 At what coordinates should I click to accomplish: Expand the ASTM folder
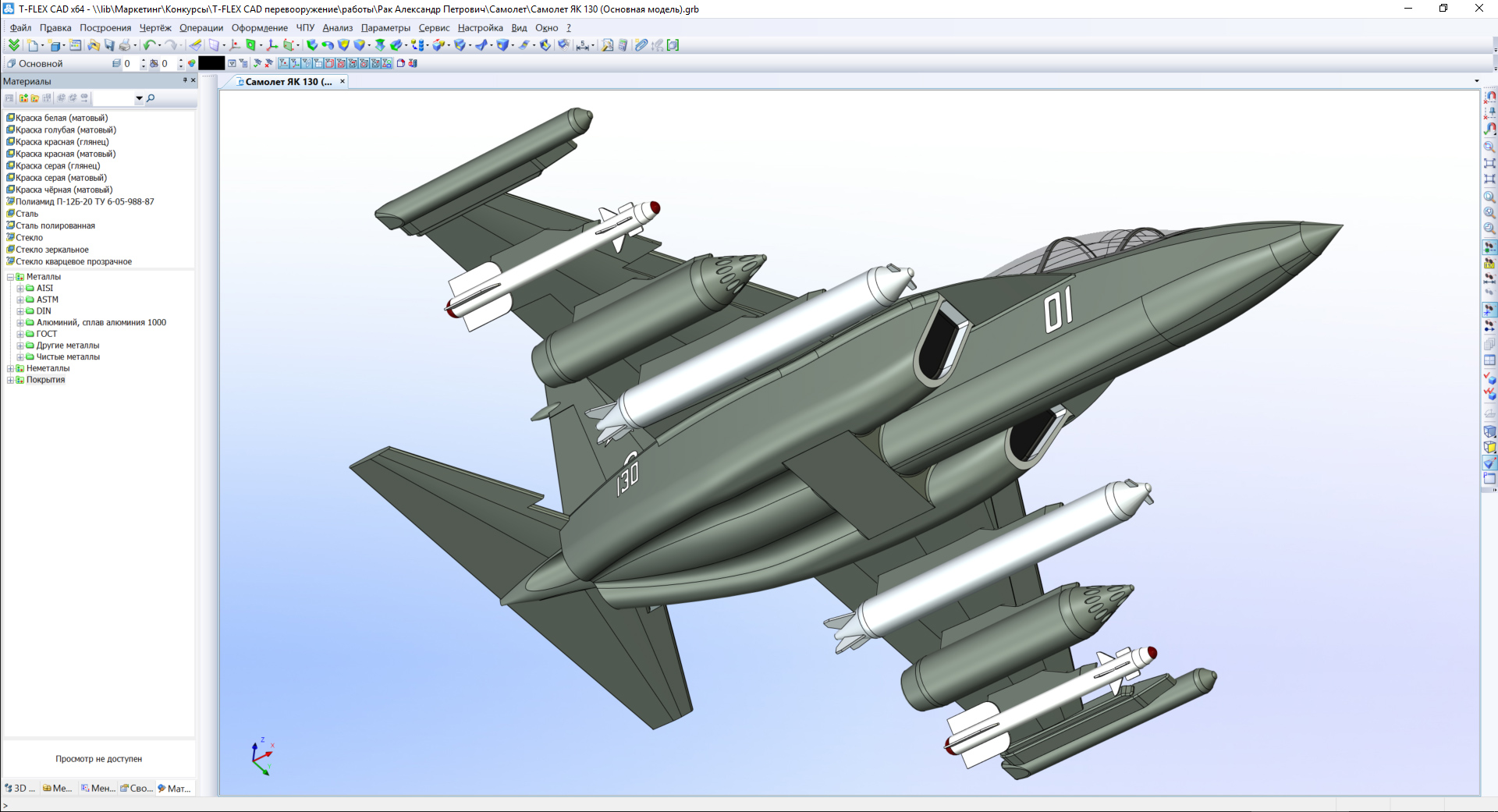[x=20, y=300]
